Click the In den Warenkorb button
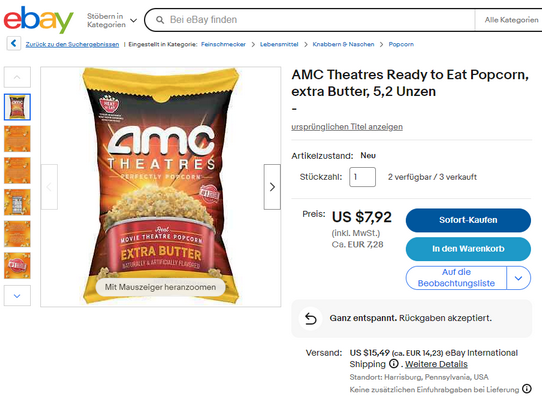 (468, 249)
